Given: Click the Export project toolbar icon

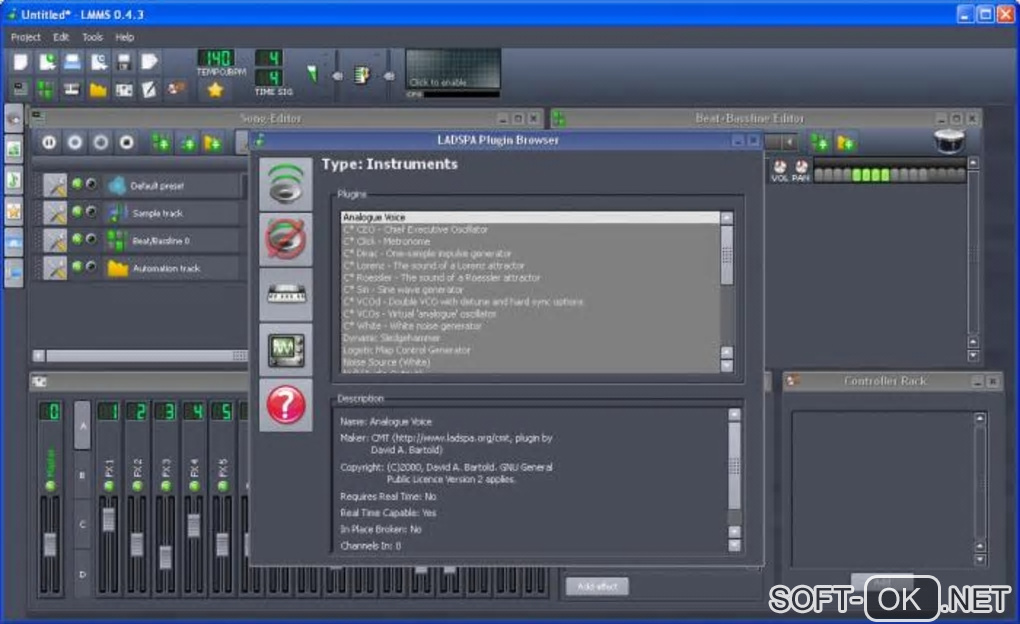Looking at the screenshot, I should (150, 62).
